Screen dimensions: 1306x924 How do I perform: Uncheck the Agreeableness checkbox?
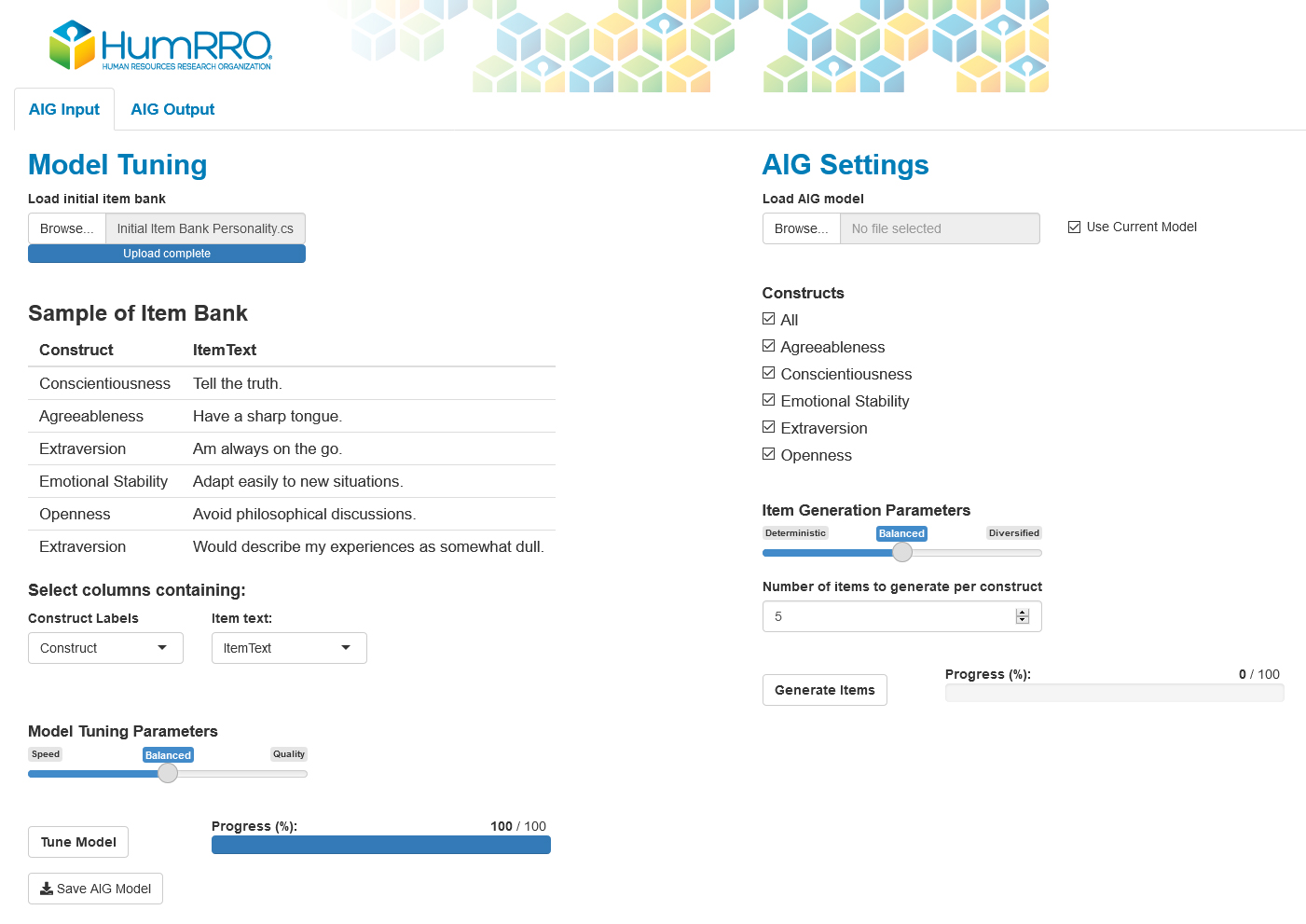point(769,346)
